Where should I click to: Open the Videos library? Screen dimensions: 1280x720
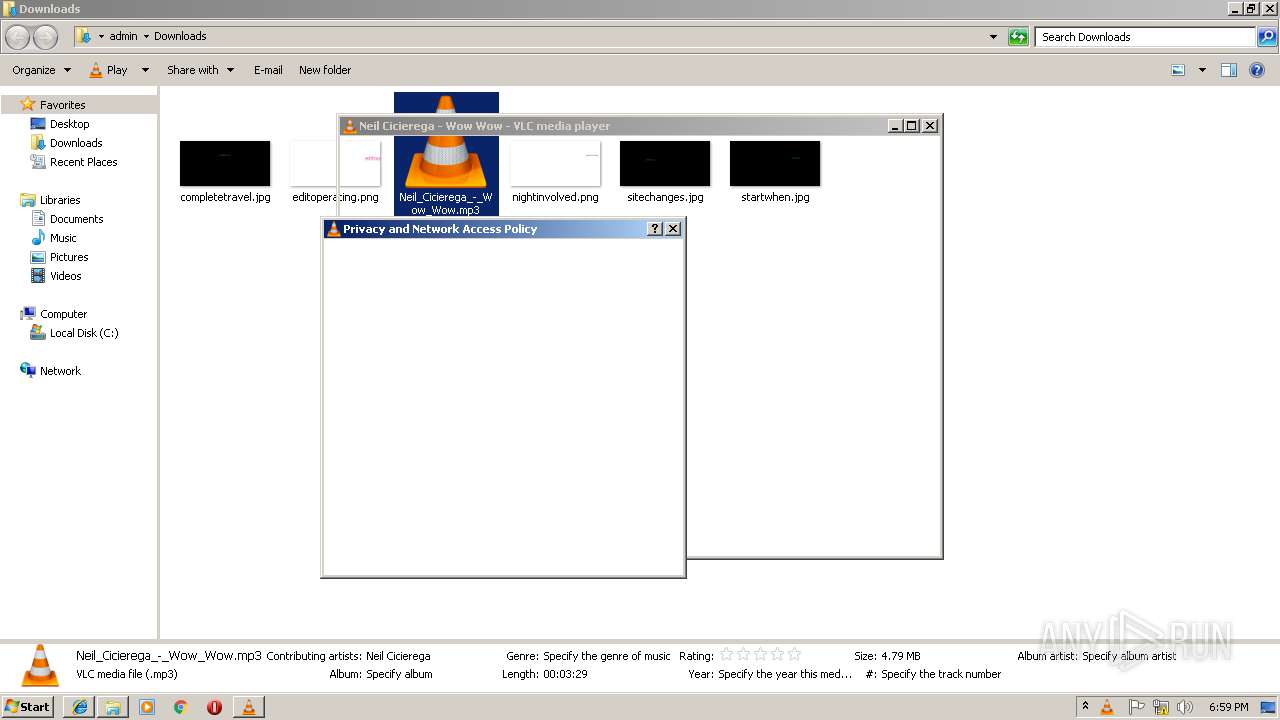point(65,276)
